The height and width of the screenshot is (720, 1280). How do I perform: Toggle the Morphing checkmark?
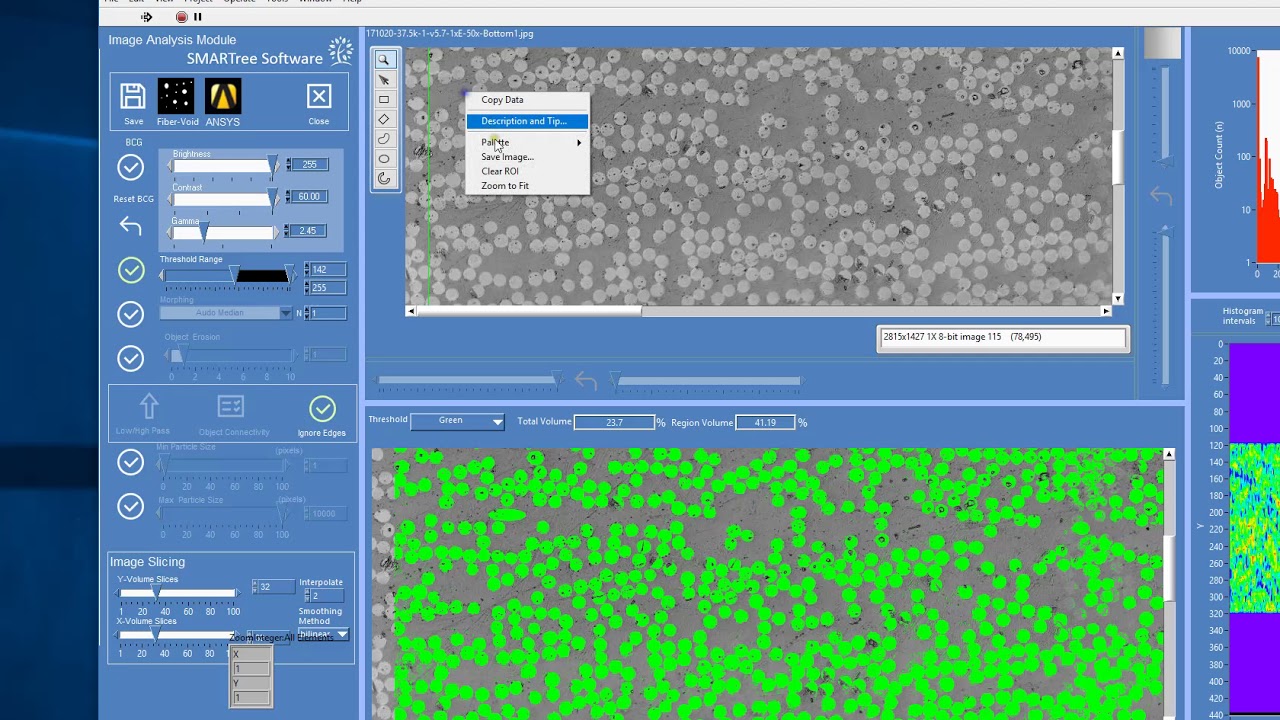(x=131, y=314)
